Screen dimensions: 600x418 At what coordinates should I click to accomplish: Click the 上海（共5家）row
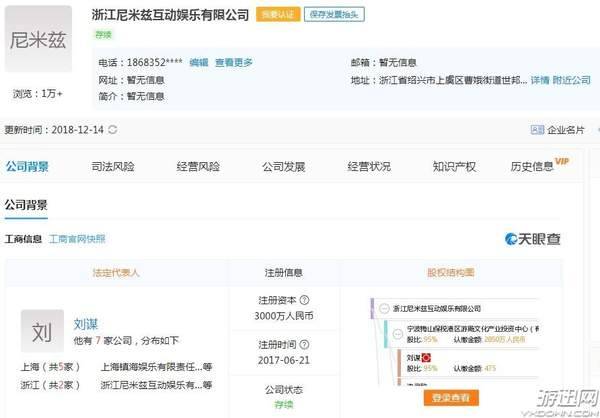(50, 367)
